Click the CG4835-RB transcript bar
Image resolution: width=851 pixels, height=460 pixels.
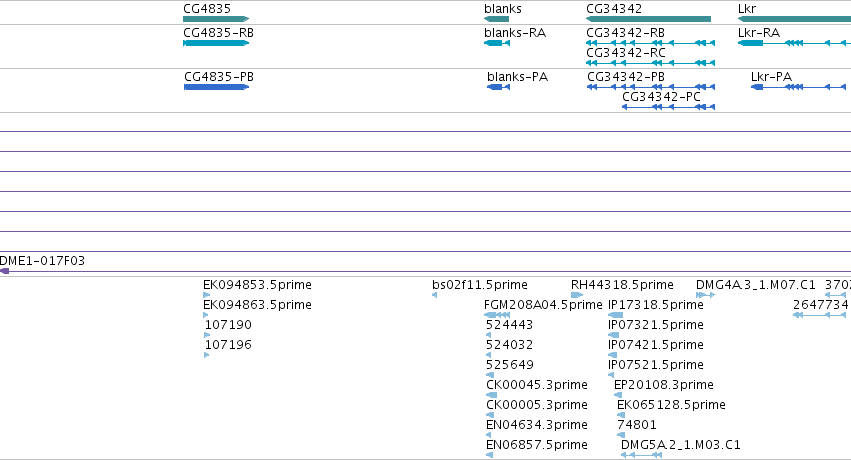click(216, 43)
